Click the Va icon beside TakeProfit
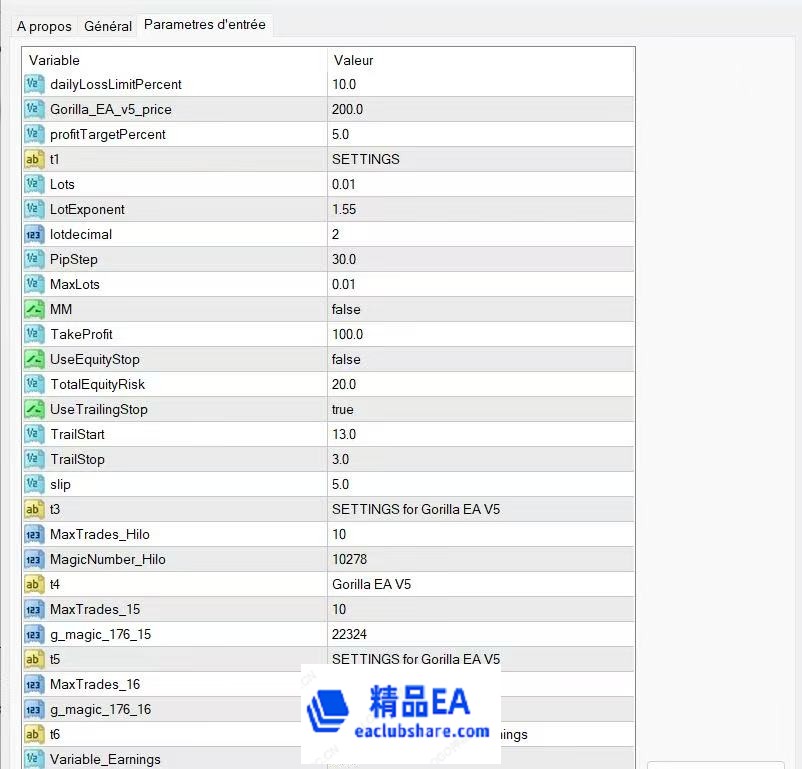 click(x=33, y=334)
